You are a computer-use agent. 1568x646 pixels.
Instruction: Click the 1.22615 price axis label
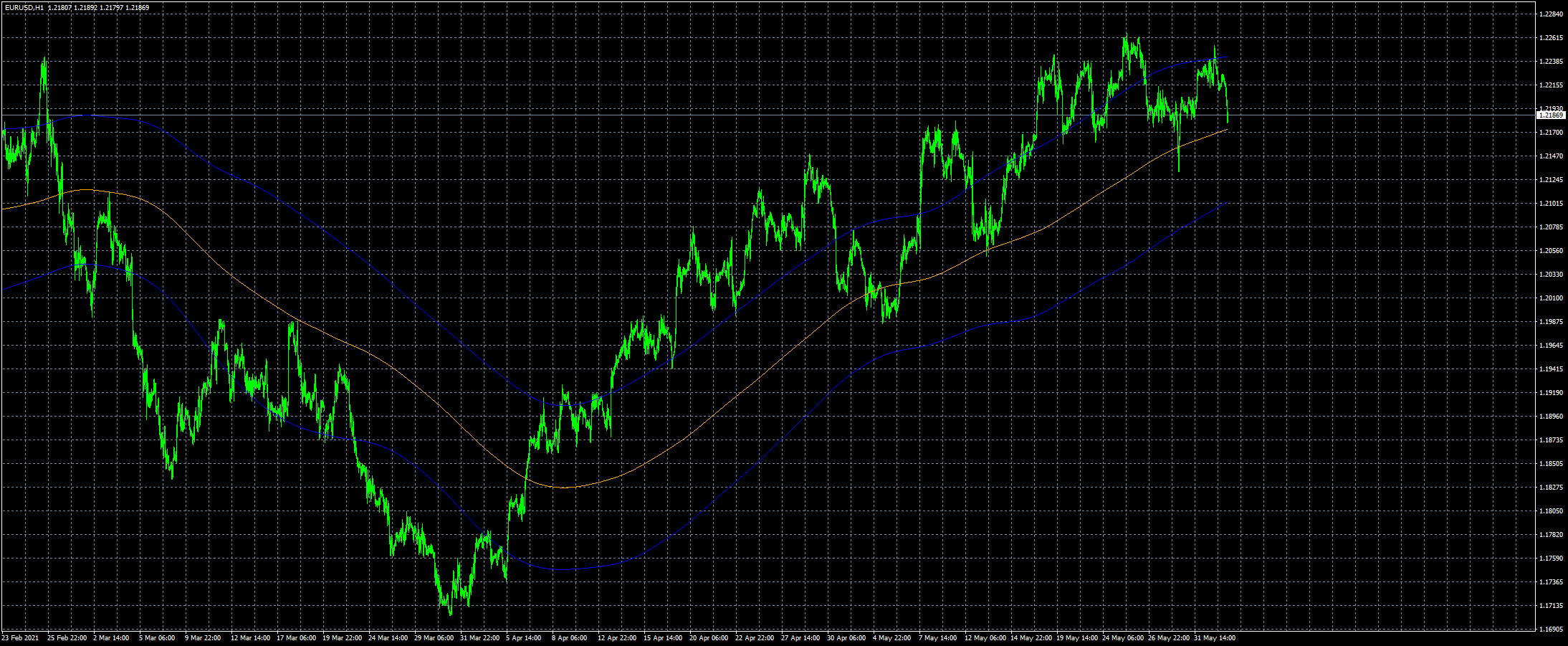[x=1550, y=38]
